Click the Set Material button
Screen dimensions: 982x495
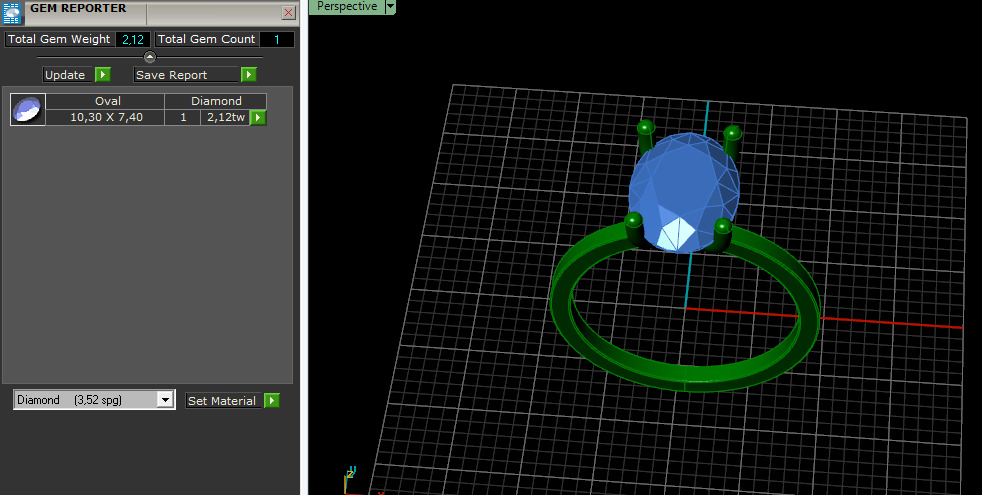click(223, 400)
